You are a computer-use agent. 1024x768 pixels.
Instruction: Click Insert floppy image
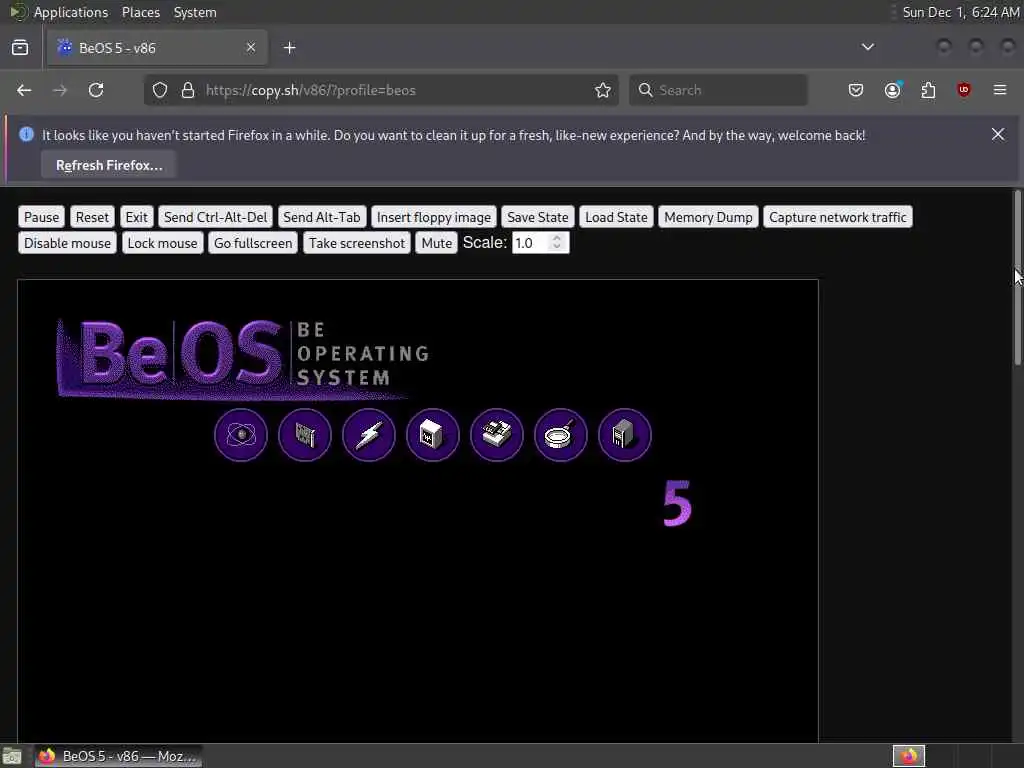coord(434,217)
